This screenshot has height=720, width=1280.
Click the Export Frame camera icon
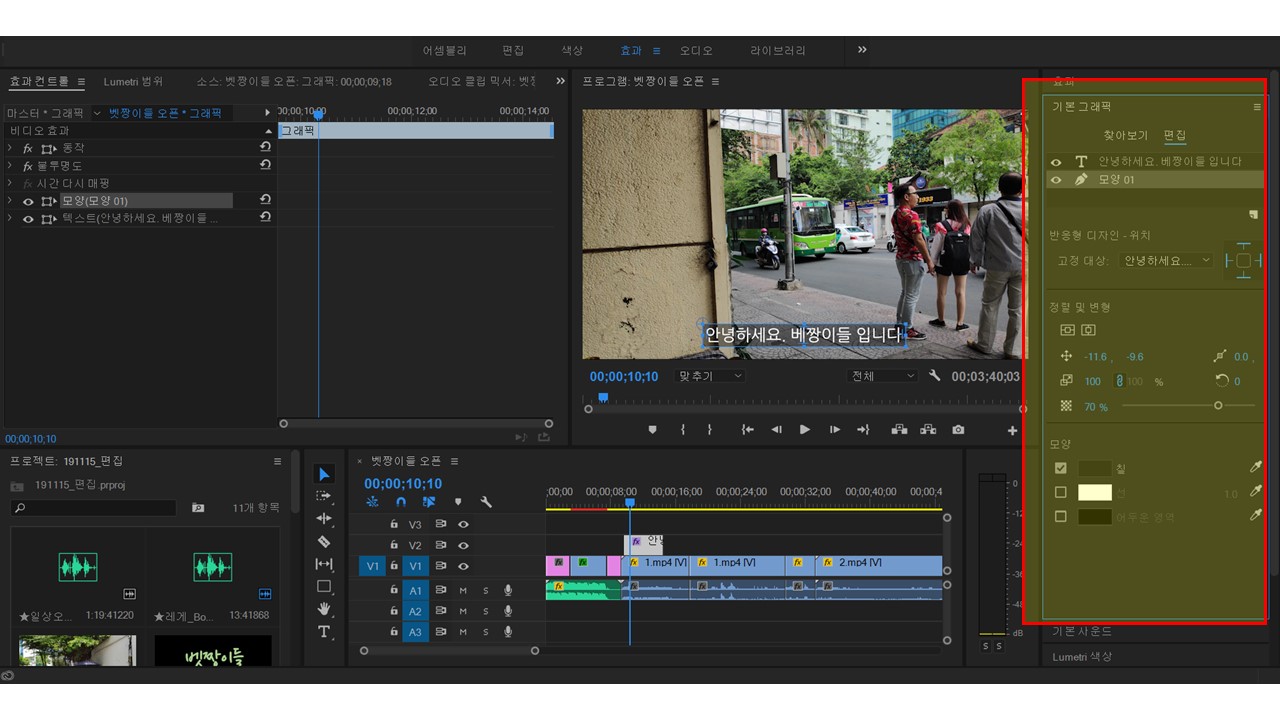pos(958,430)
